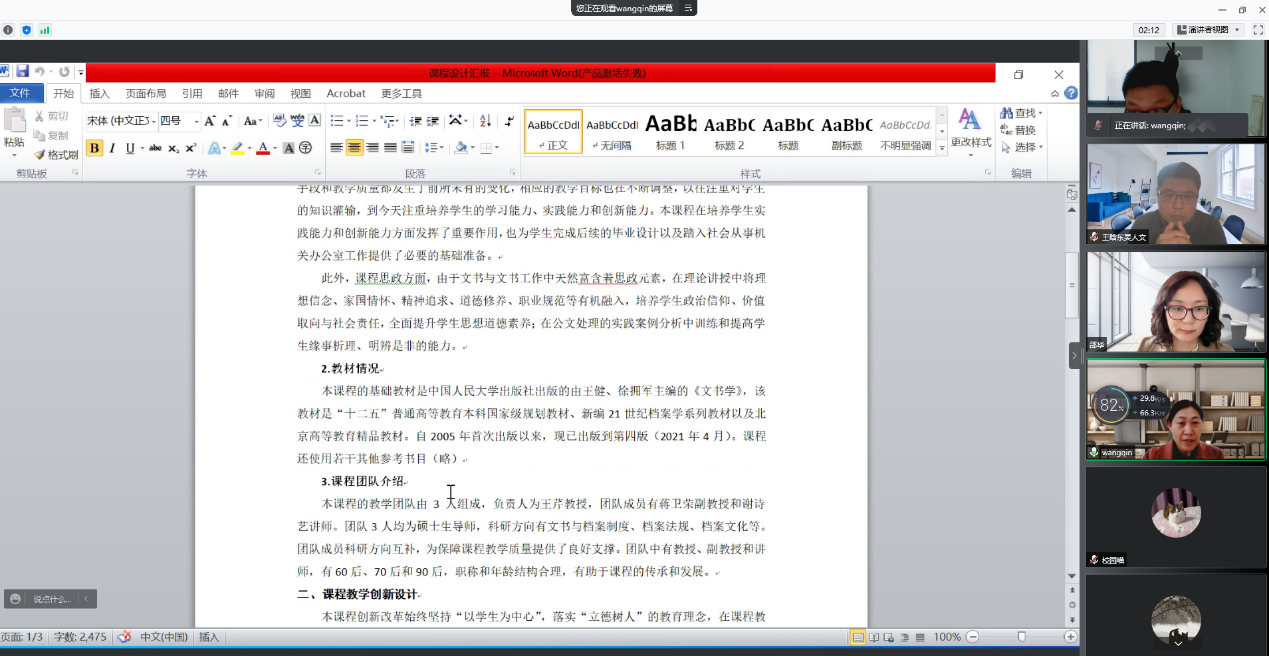
Task: Apply the 标题 1 style
Action: point(670,131)
